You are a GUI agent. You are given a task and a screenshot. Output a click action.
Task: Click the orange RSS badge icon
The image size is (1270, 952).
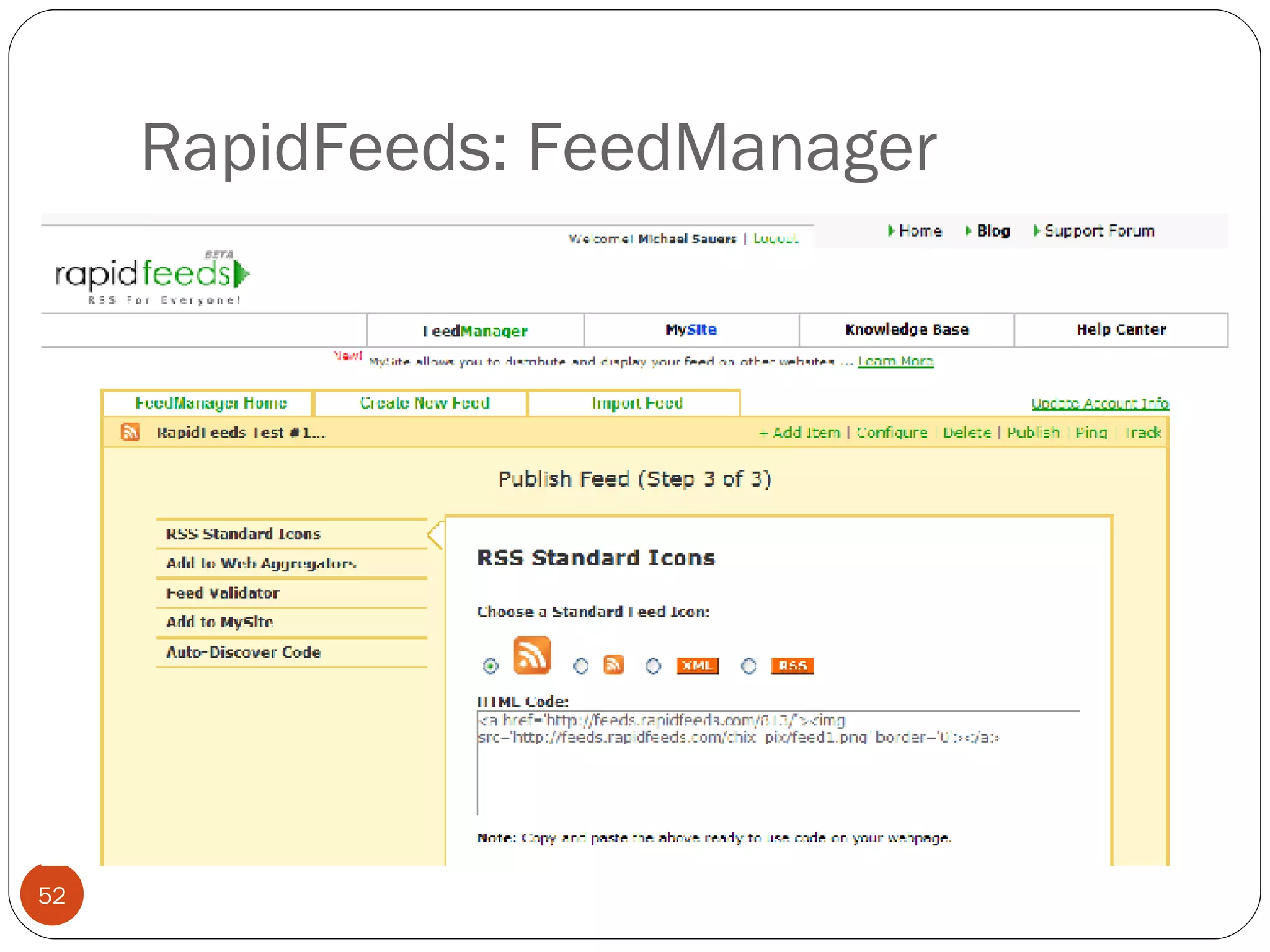pos(792,666)
